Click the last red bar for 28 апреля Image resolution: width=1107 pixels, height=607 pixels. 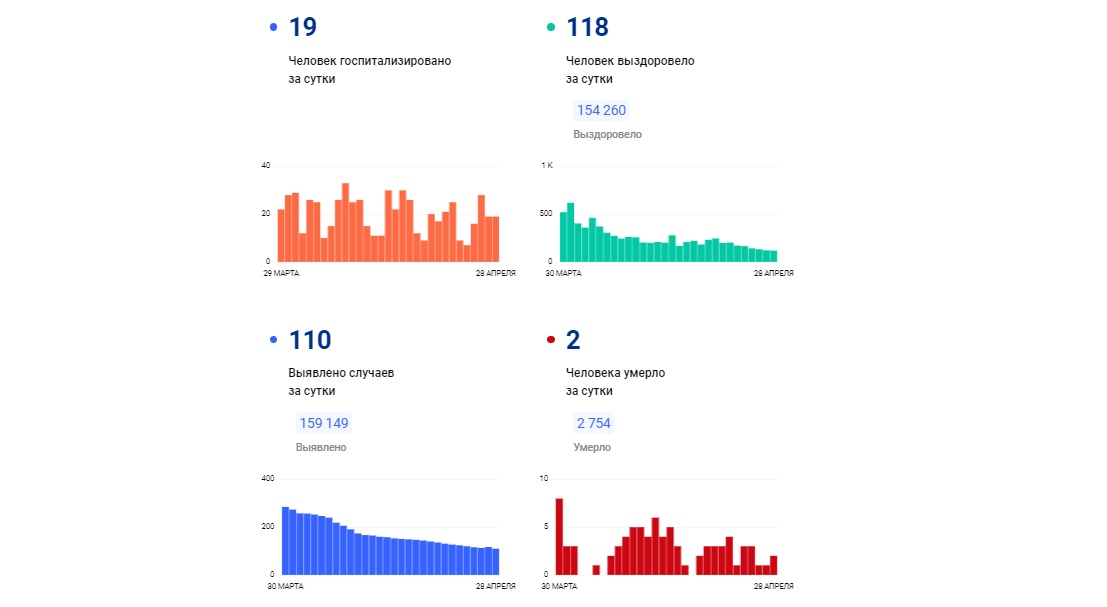(774, 565)
